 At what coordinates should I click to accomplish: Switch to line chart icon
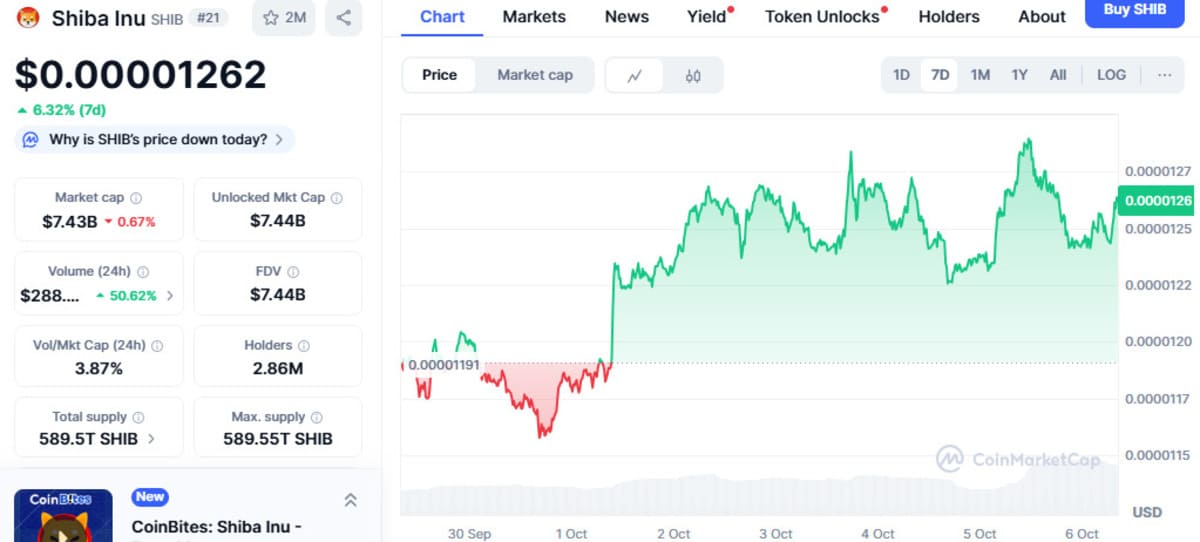coord(634,75)
